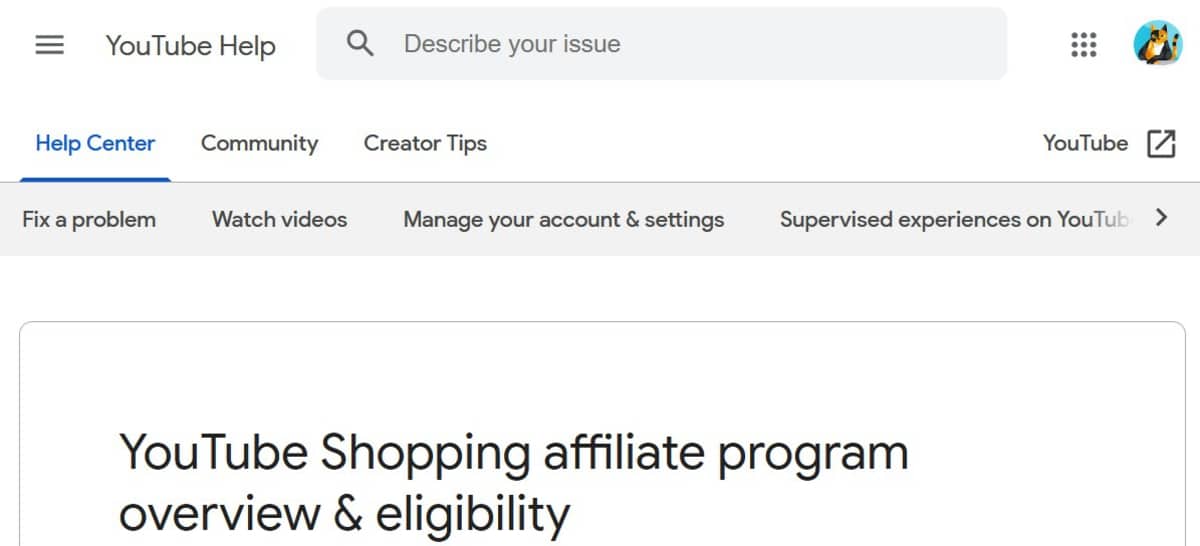Open the main hamburger menu

point(49,45)
